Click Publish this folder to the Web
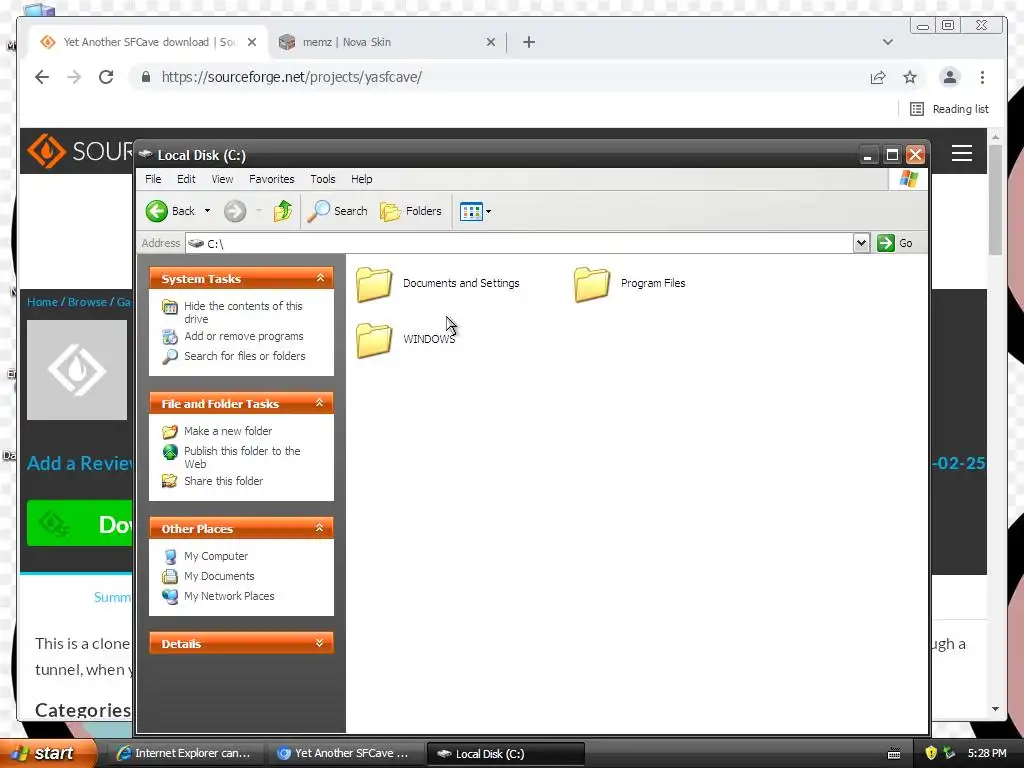The width and height of the screenshot is (1024, 768). click(x=242, y=457)
